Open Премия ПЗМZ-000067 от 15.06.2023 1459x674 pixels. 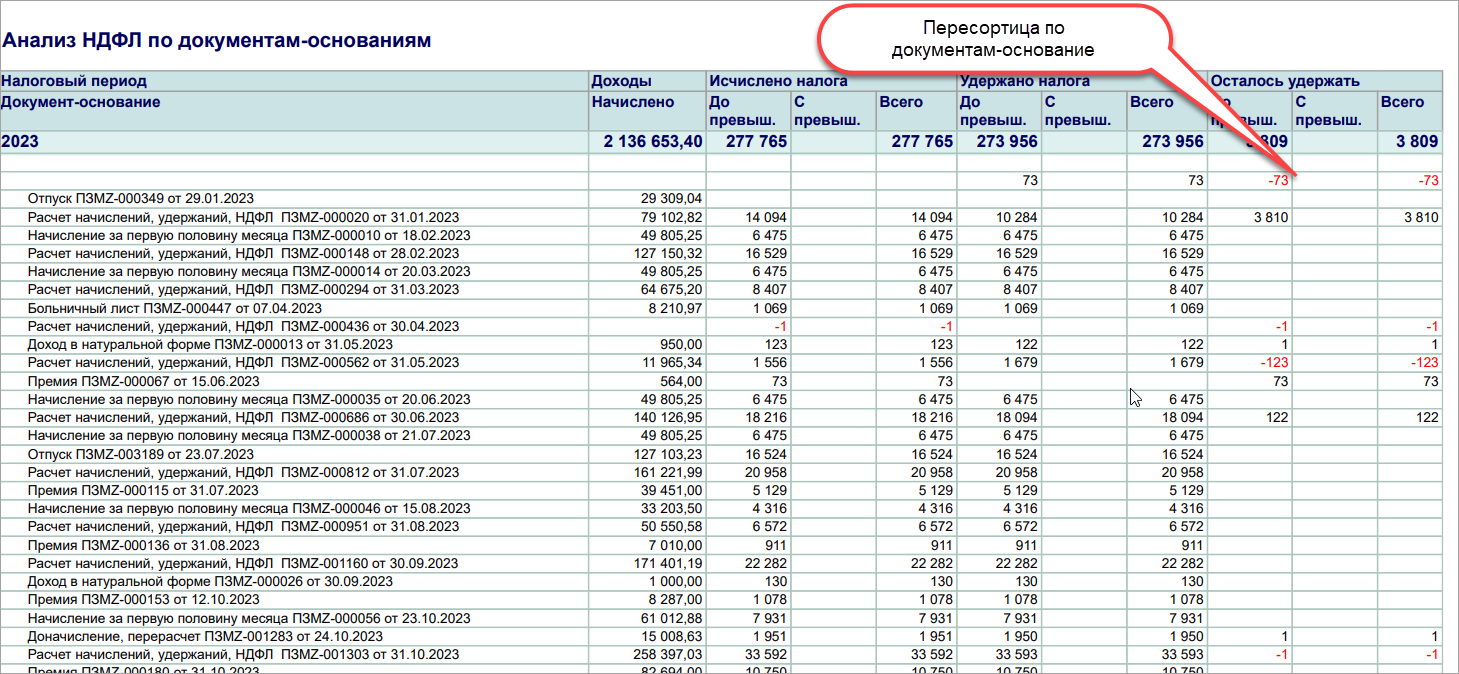(143, 381)
